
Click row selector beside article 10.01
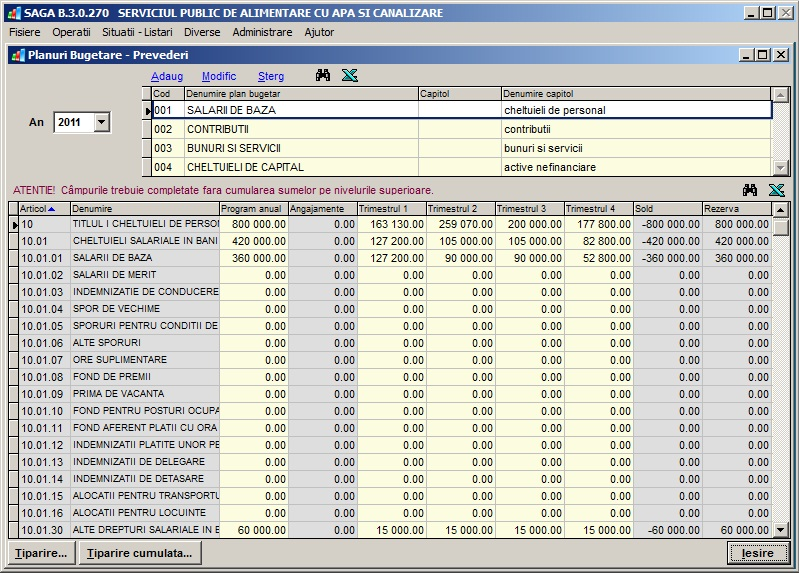(x=14, y=241)
